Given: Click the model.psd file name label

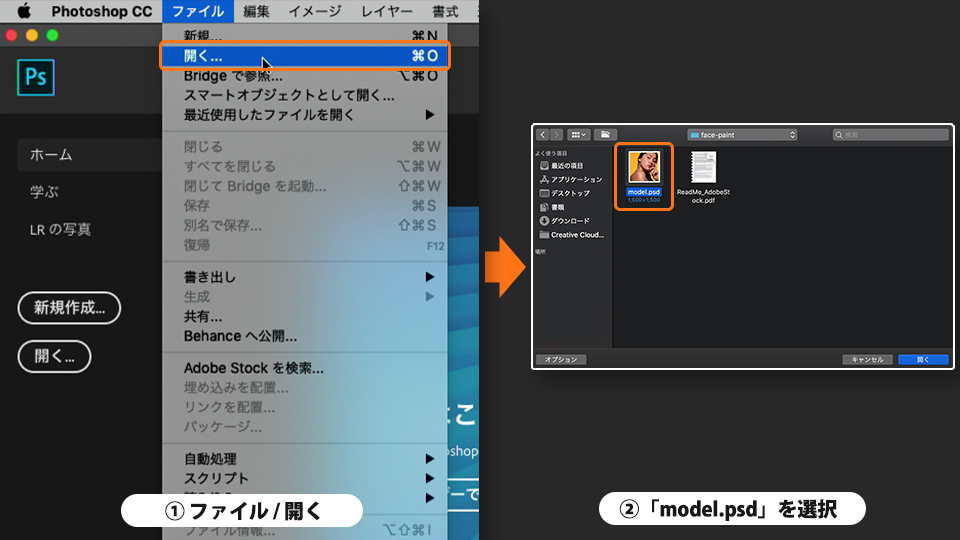Looking at the screenshot, I should pyautogui.click(x=644, y=192).
